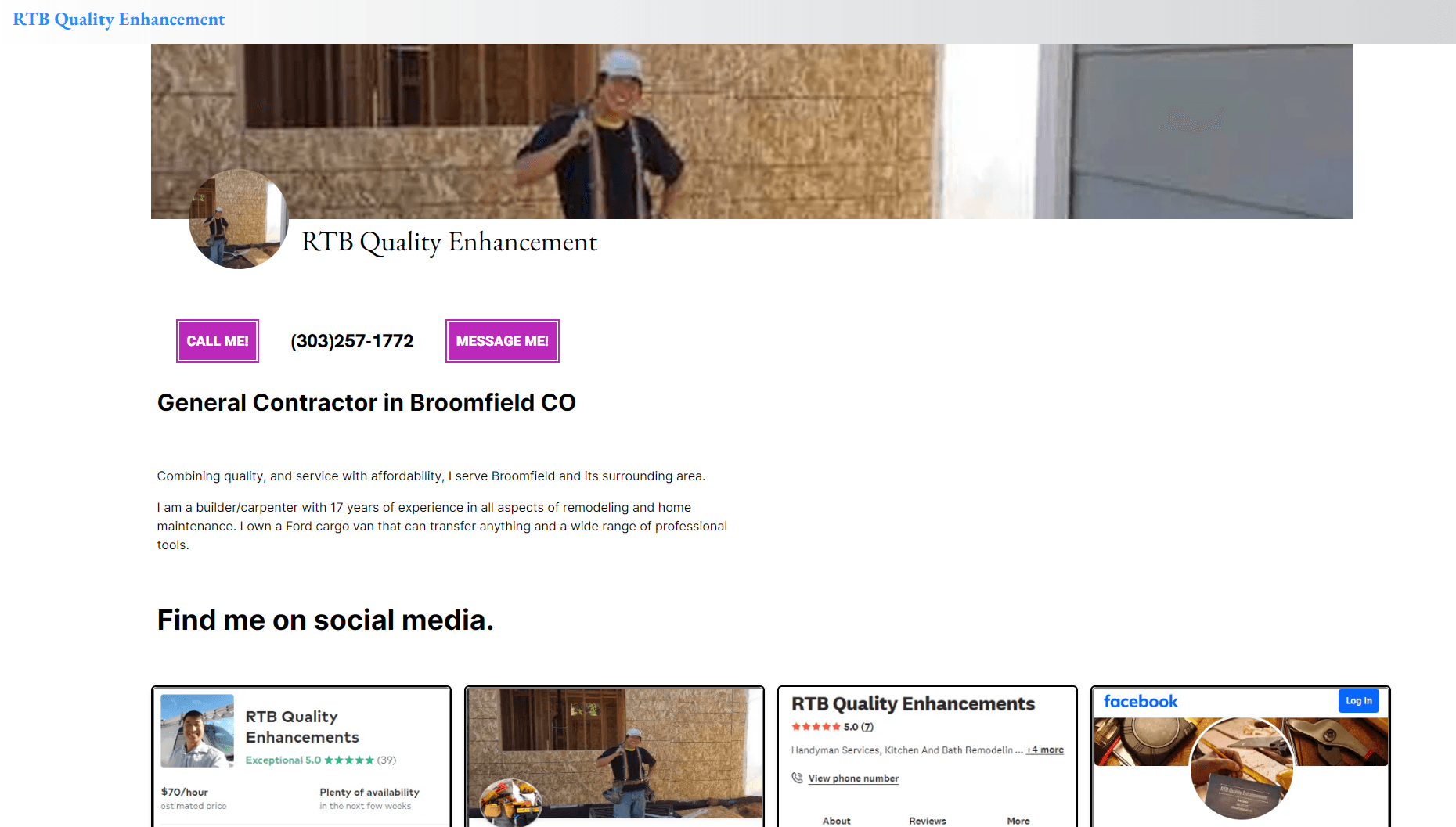The width and height of the screenshot is (1456, 827).
Task: Click the phone number (303)257-1772
Action: (351, 341)
